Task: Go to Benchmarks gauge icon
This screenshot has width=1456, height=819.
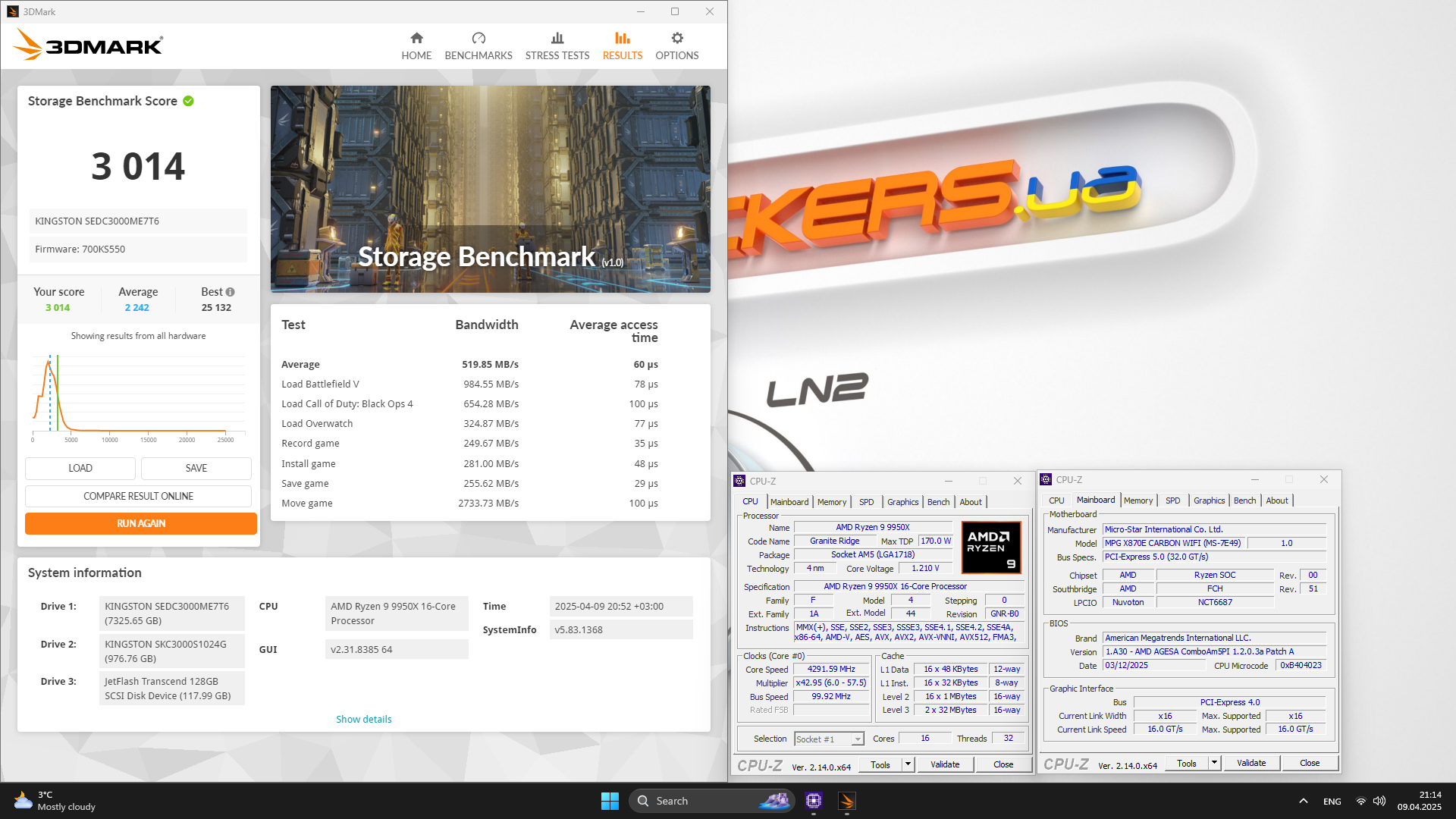Action: (479, 39)
